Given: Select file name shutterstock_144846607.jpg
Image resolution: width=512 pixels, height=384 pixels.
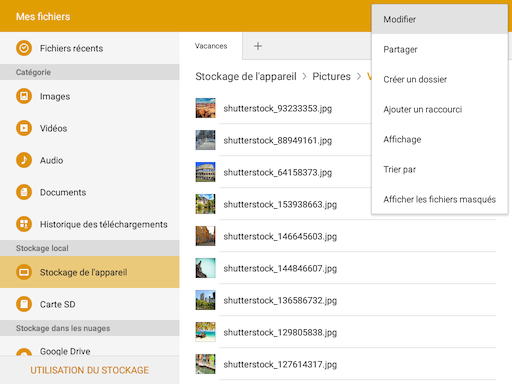Looking at the screenshot, I should [x=280, y=268].
